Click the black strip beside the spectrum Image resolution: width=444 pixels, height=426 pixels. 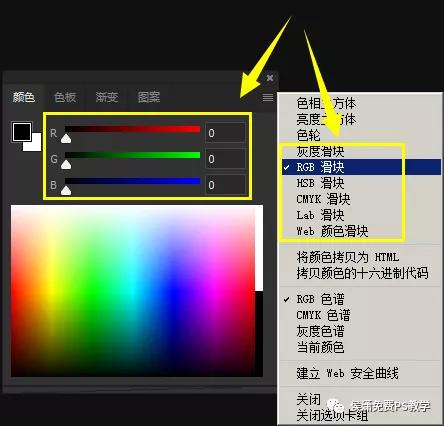(x=259, y=334)
